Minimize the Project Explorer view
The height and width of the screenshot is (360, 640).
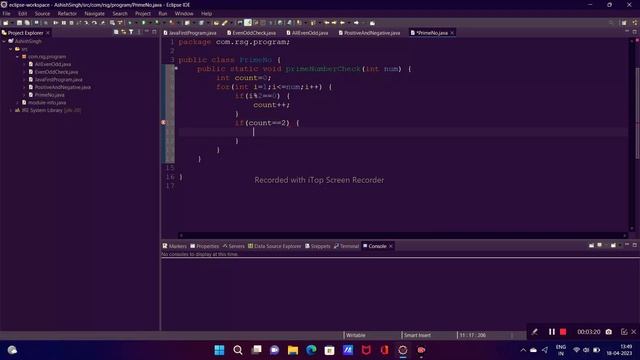click(147, 32)
